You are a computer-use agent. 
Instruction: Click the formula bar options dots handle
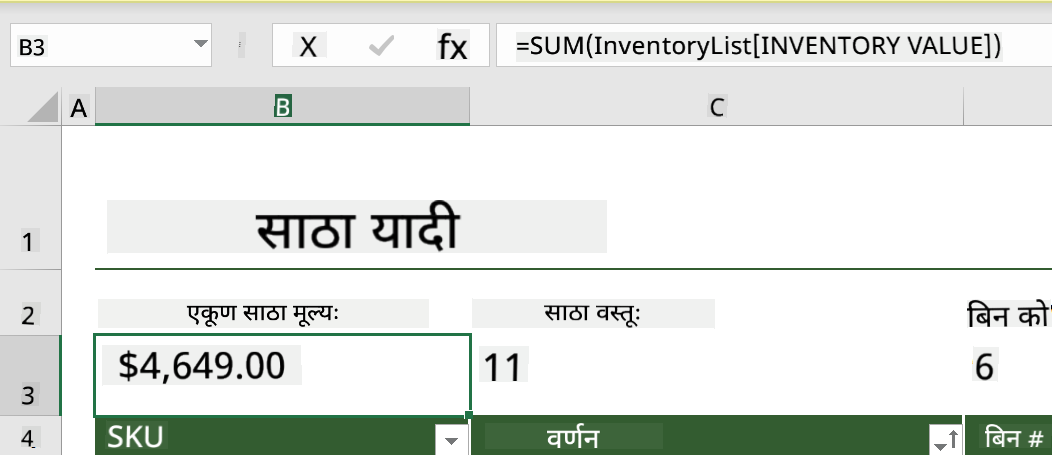pyautogui.click(x=241, y=46)
